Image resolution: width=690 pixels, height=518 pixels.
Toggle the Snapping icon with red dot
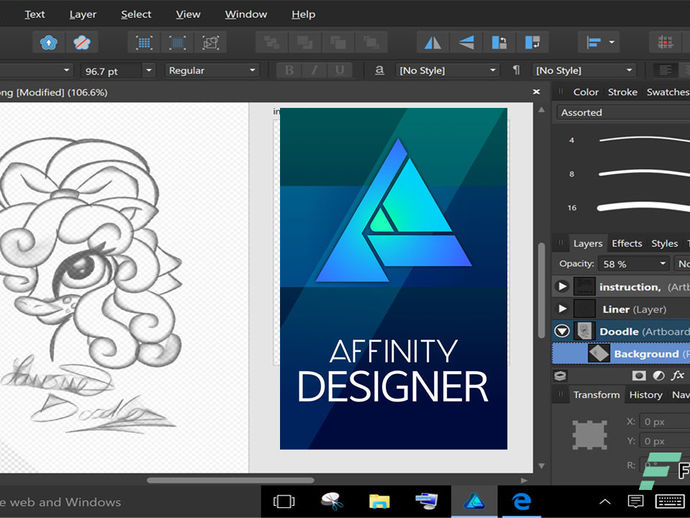pos(665,43)
